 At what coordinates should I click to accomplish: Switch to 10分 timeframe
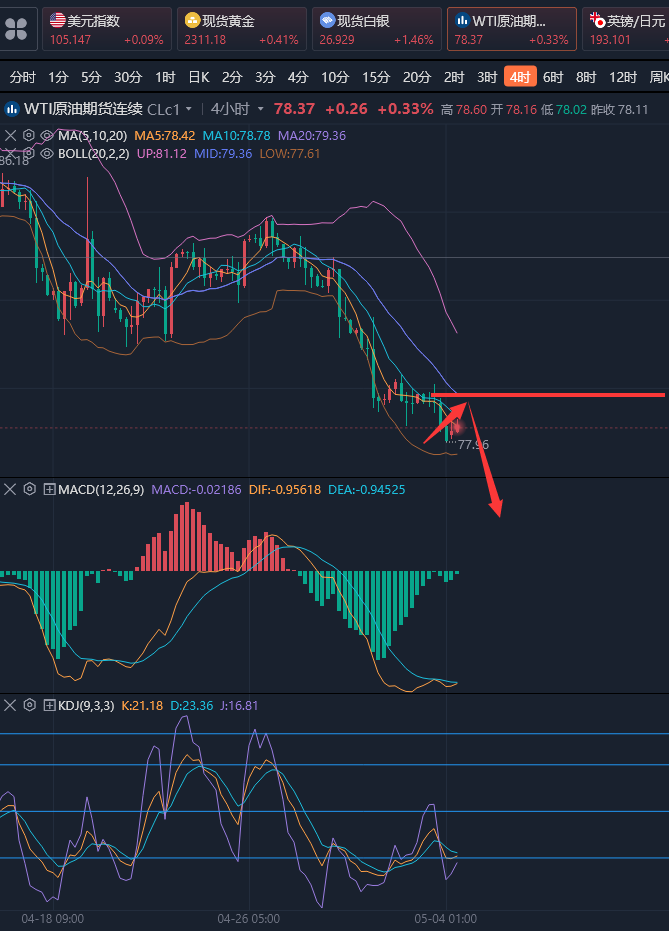[335, 77]
